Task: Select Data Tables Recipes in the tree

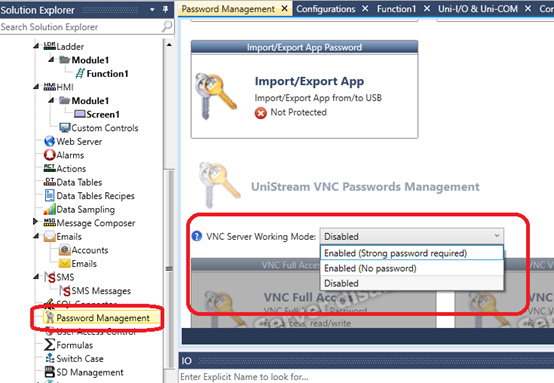Action: coord(95,195)
